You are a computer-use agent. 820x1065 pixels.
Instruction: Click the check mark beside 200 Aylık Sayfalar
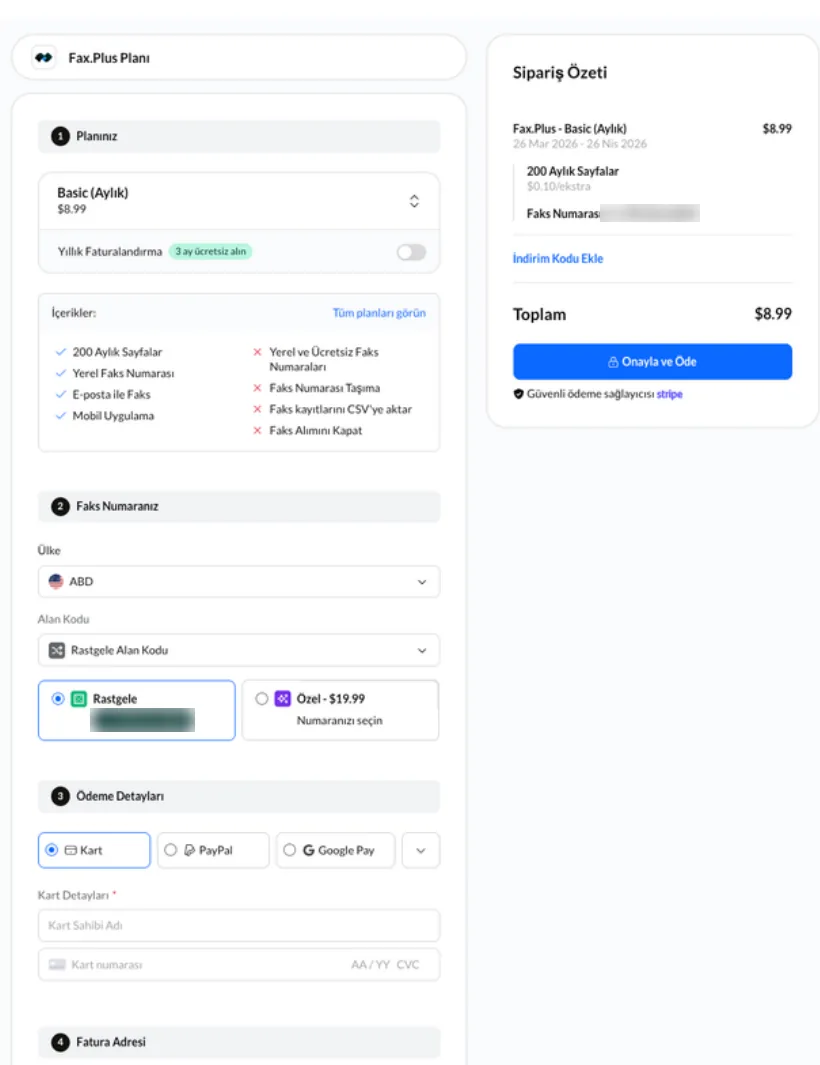click(x=60, y=352)
